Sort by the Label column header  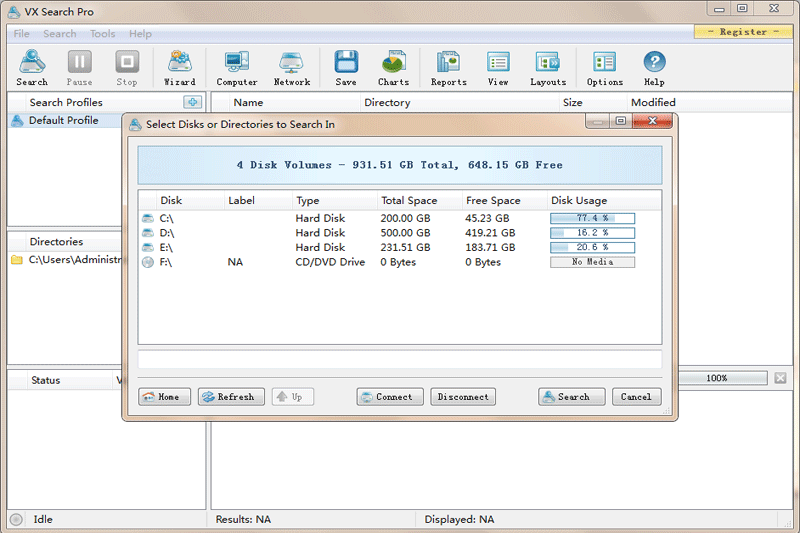click(x=258, y=200)
